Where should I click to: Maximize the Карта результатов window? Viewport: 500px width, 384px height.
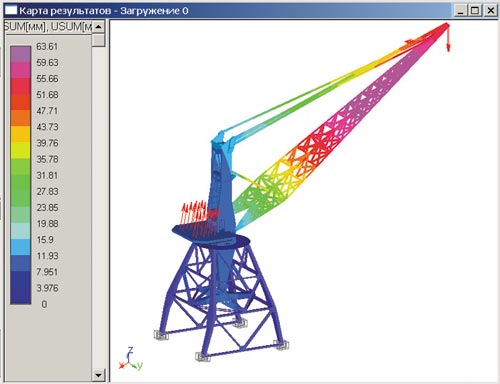tap(475, 11)
